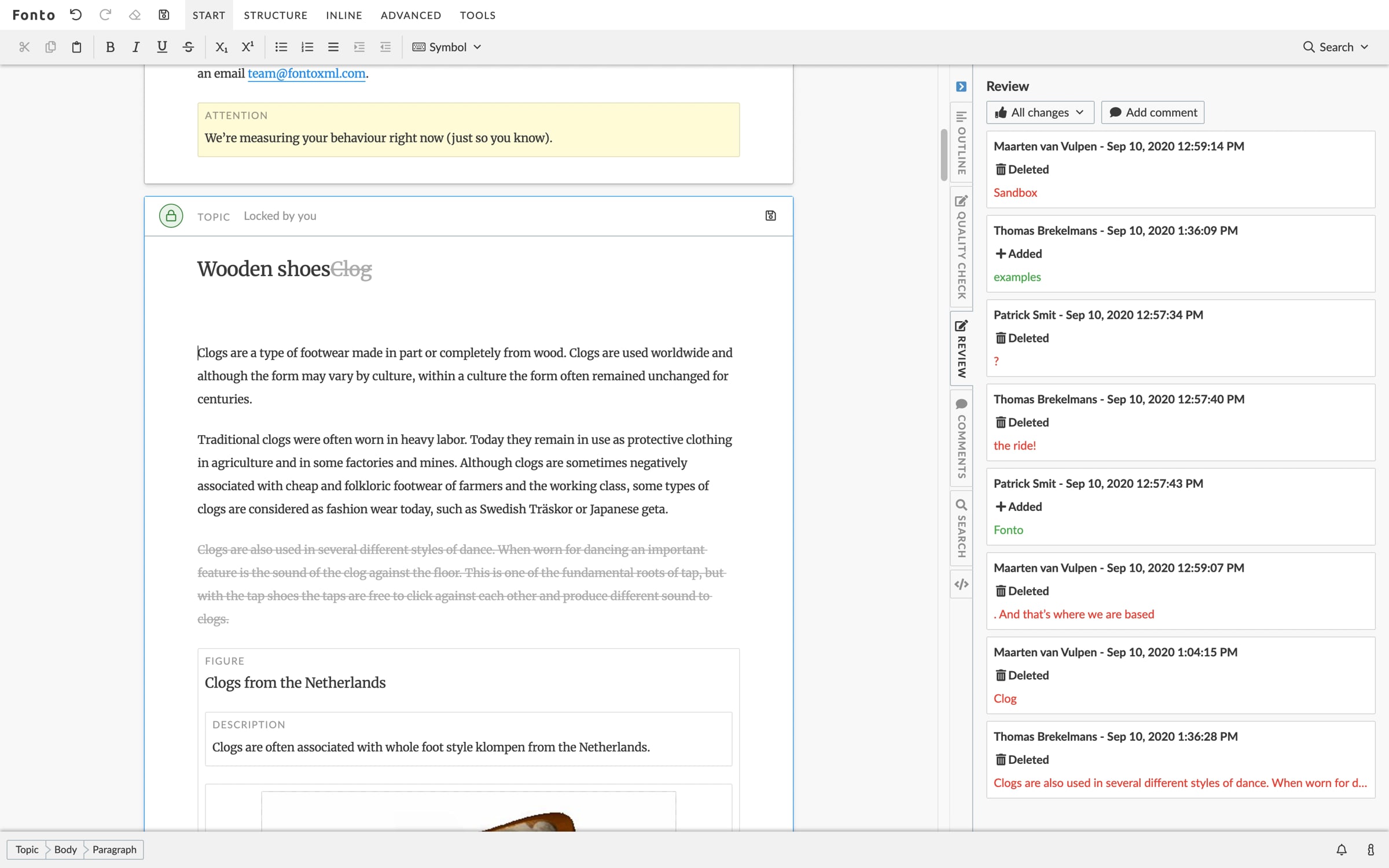Copy selection using copy icon
Image resolution: width=1389 pixels, height=868 pixels.
coord(50,47)
